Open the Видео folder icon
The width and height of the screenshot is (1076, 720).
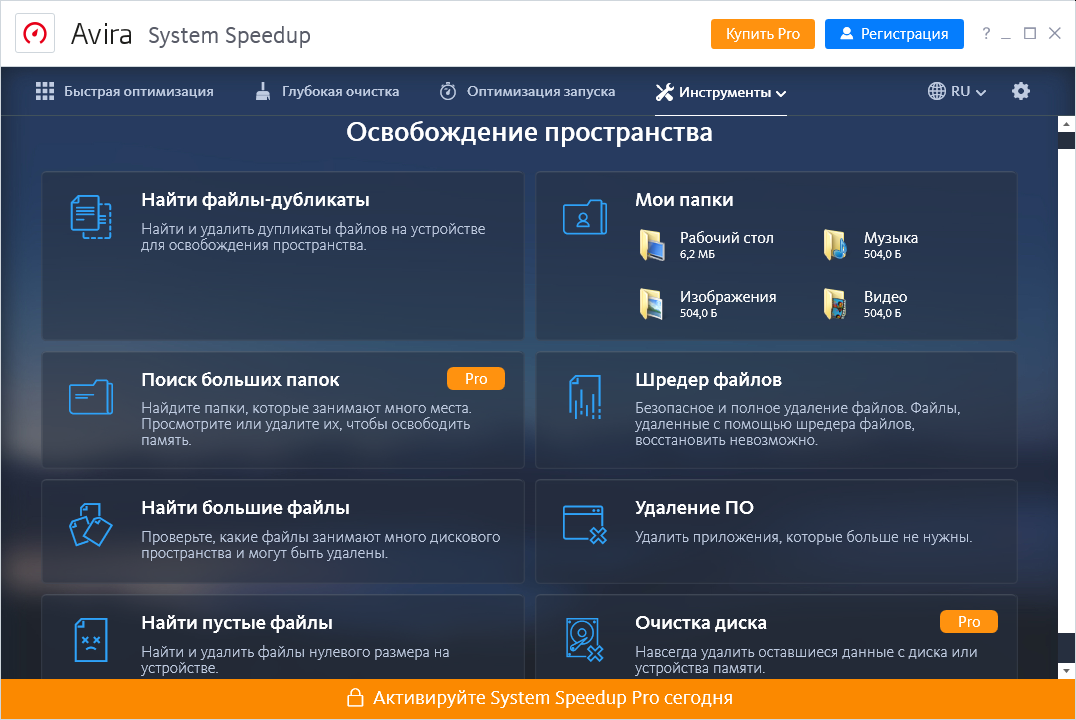[x=835, y=304]
